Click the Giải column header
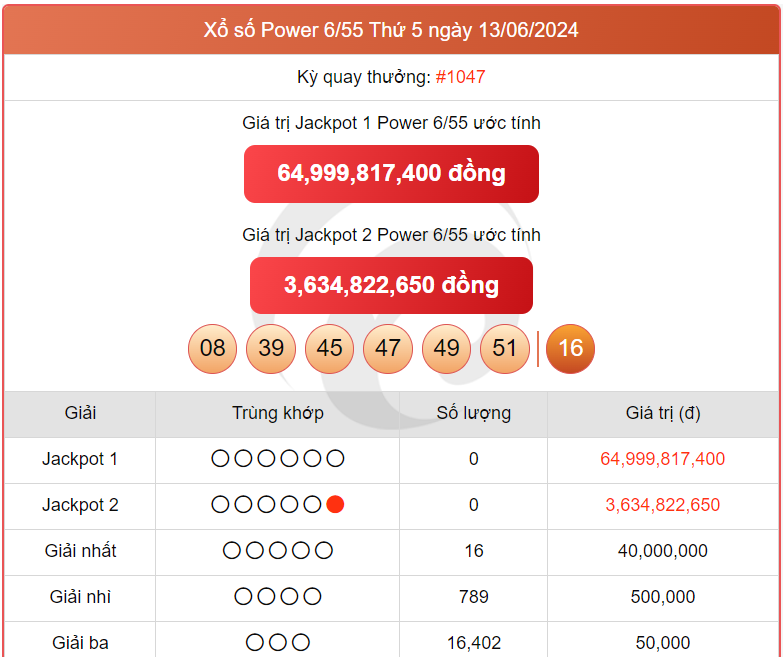 click(80, 413)
